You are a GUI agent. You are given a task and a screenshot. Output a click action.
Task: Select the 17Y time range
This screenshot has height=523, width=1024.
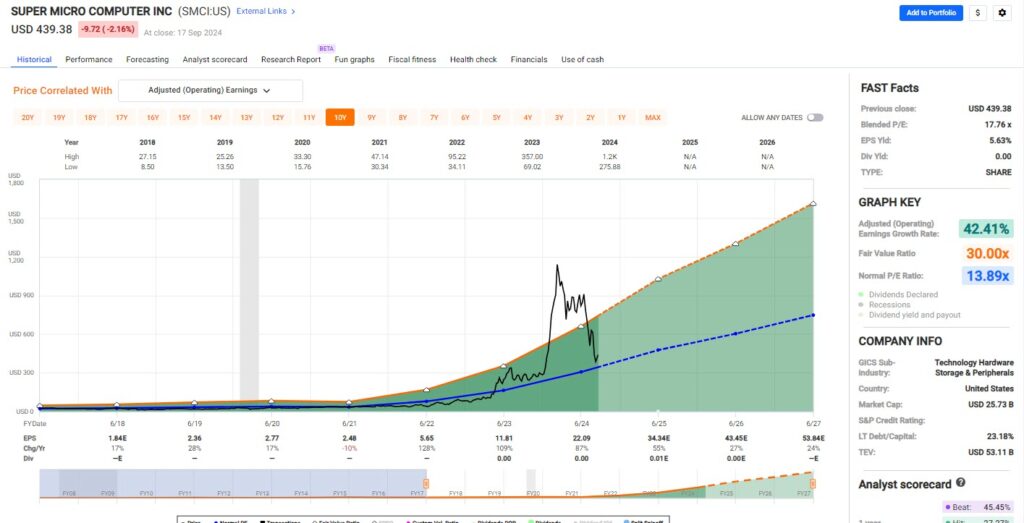121,118
